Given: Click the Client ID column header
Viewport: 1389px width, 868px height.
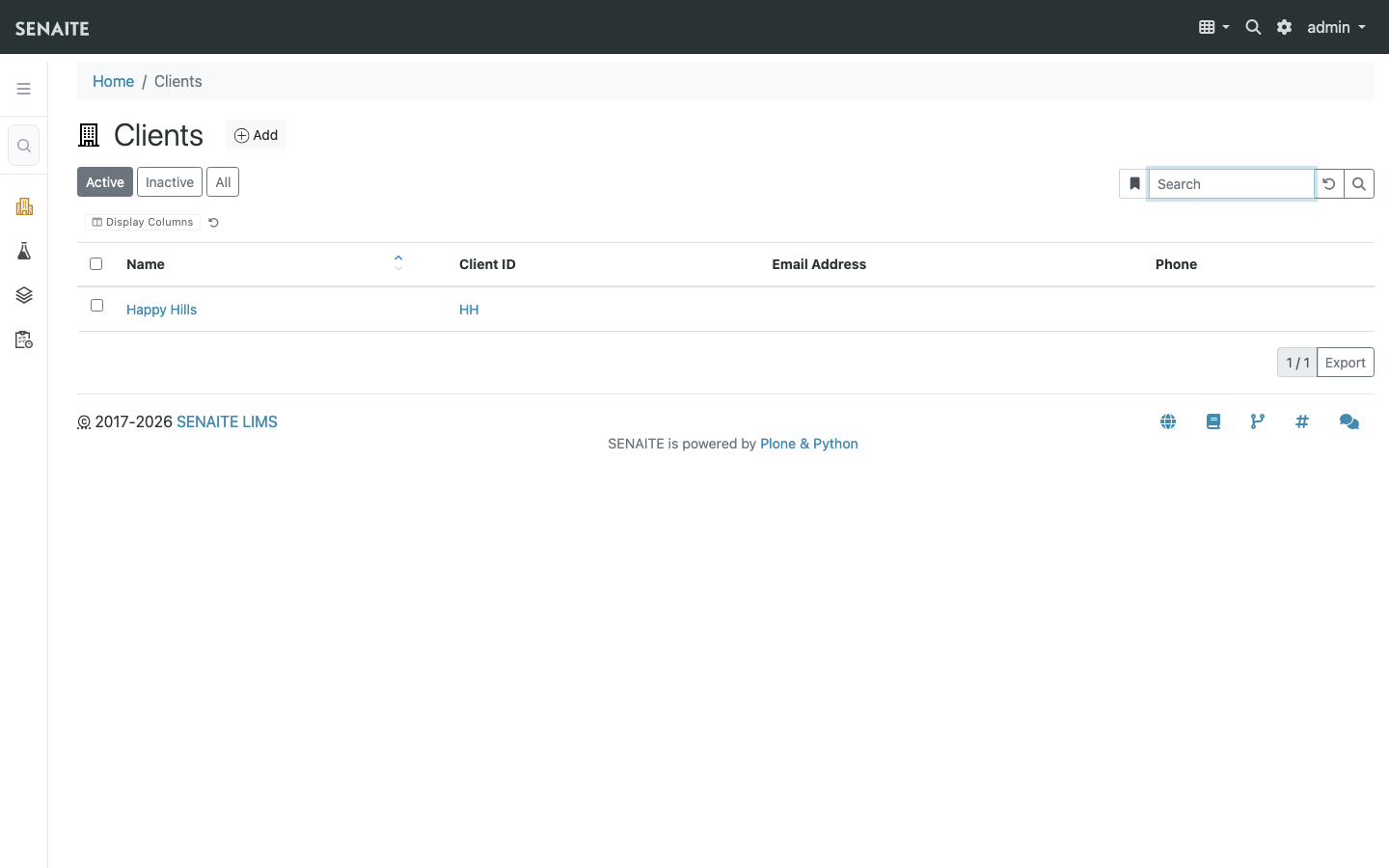Looking at the screenshot, I should pos(487,264).
